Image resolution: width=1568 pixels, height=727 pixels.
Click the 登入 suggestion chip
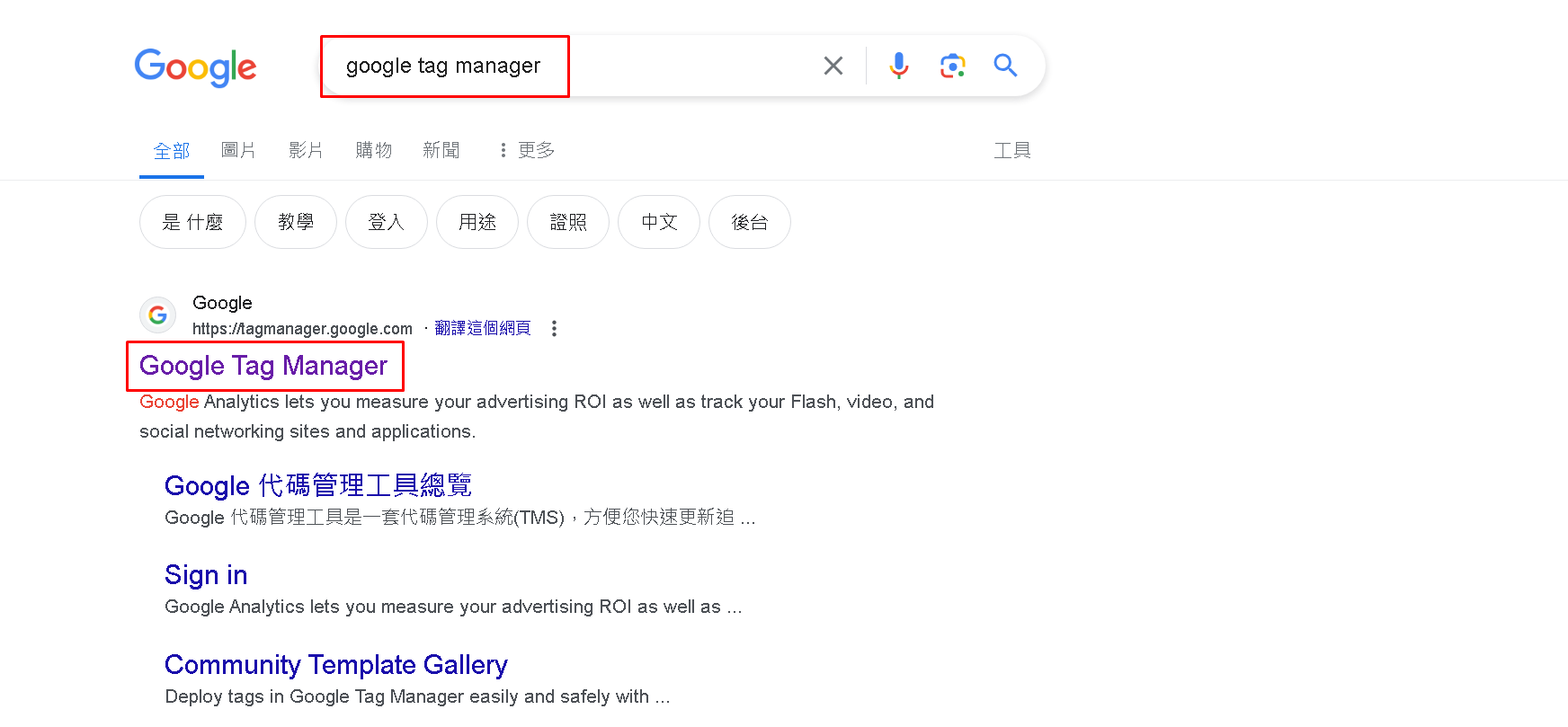[387, 222]
